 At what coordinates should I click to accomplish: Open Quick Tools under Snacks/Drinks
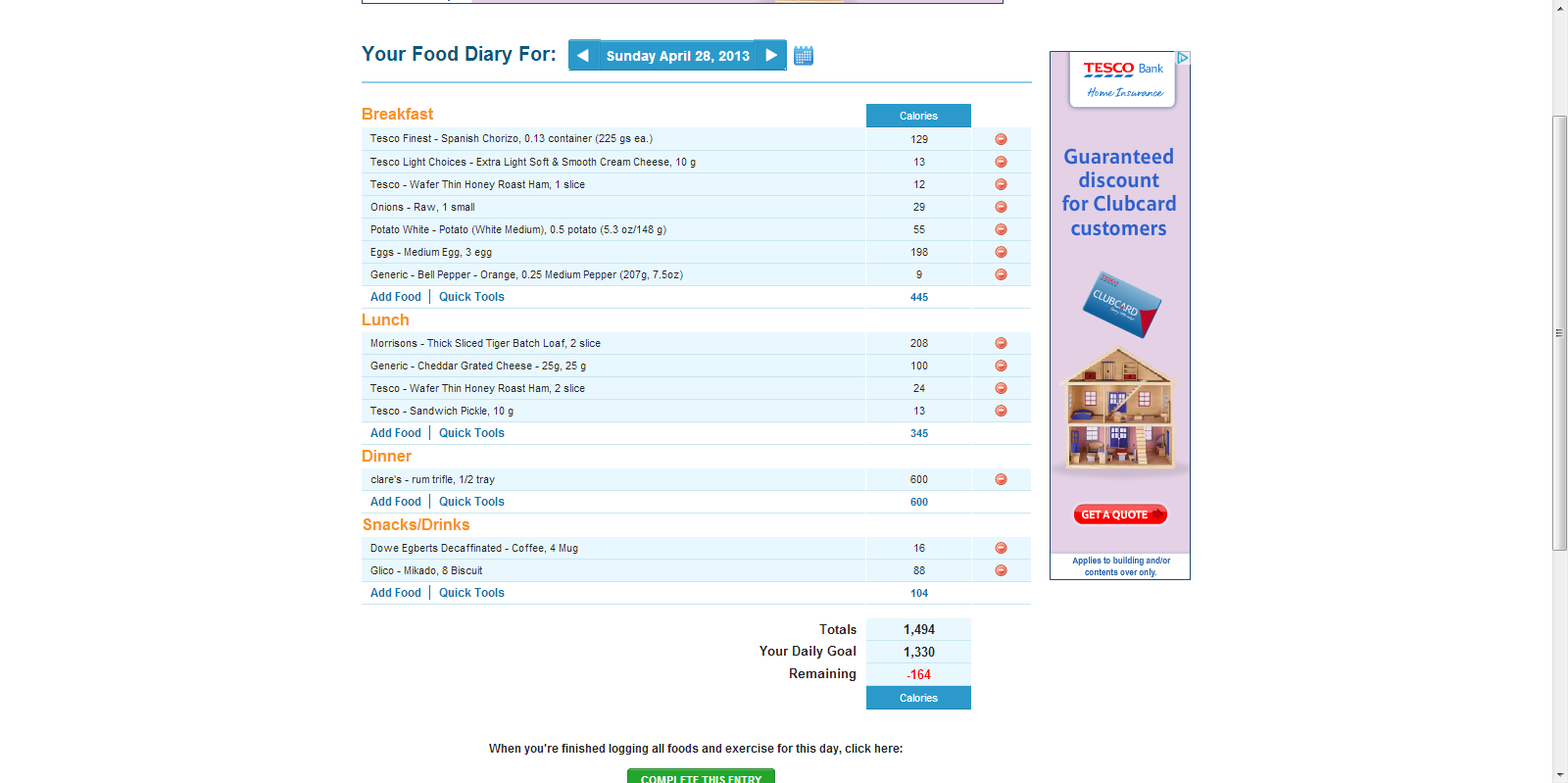pos(471,593)
